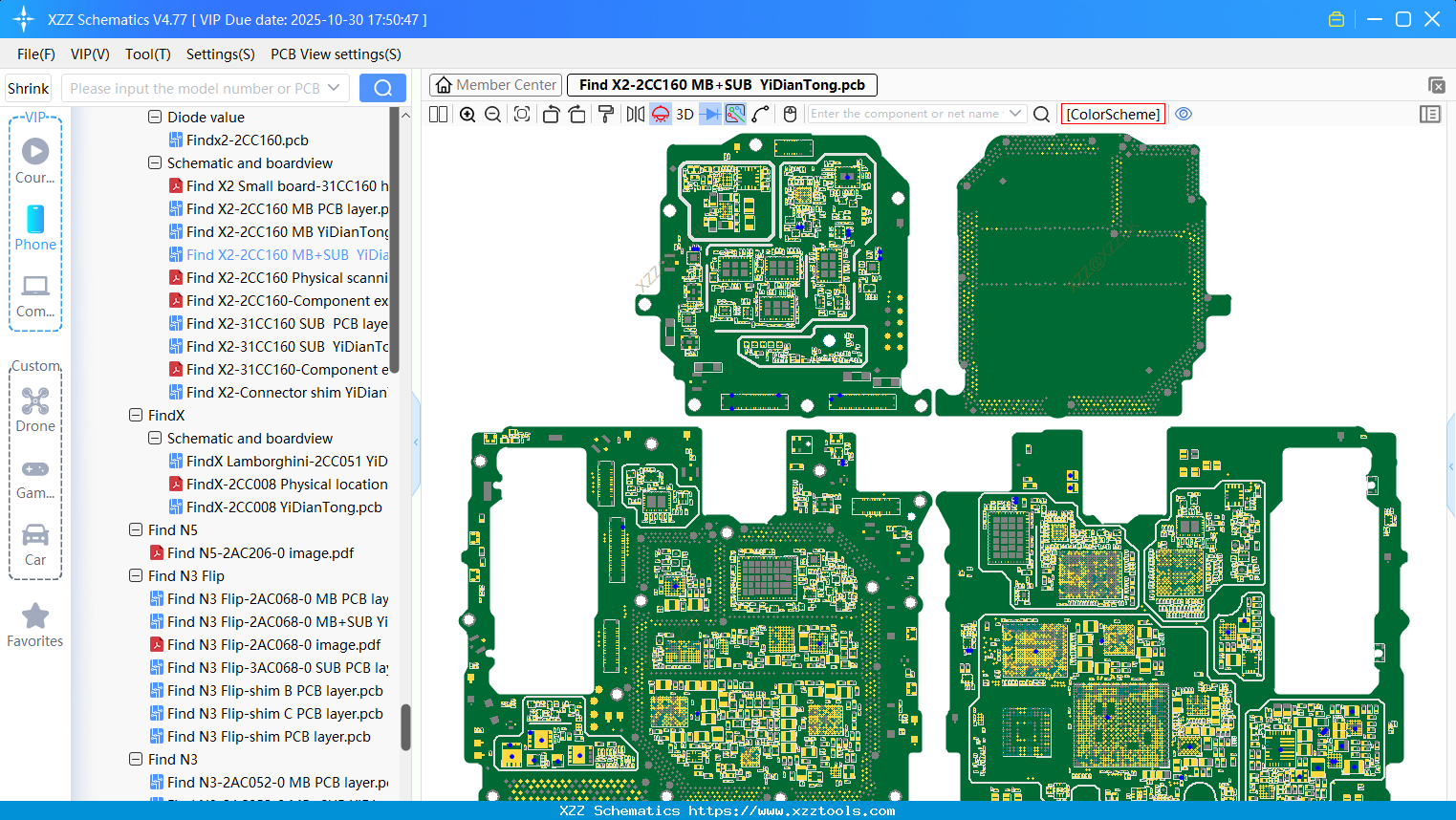The image size is (1456, 820).
Task: Click the Shrink button
Action: click(x=29, y=88)
